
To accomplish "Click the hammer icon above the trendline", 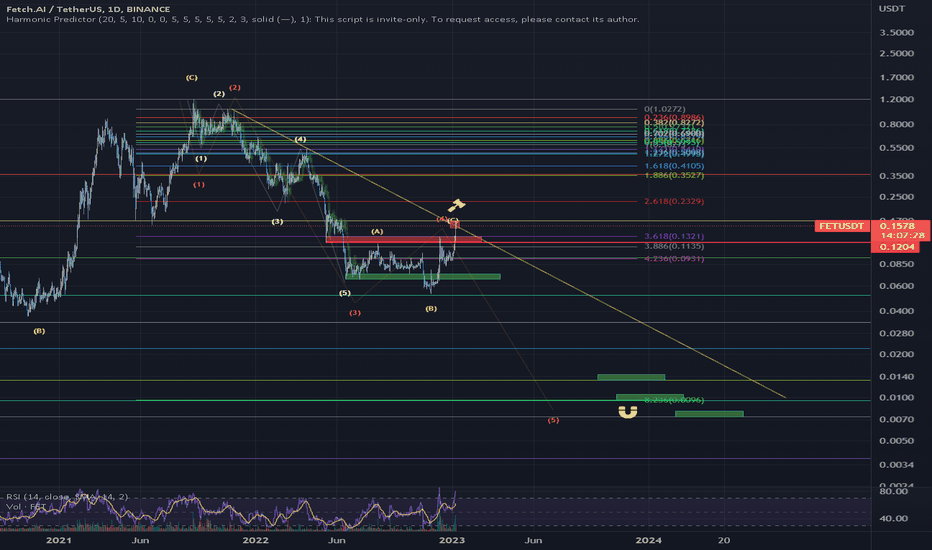I will point(456,205).
